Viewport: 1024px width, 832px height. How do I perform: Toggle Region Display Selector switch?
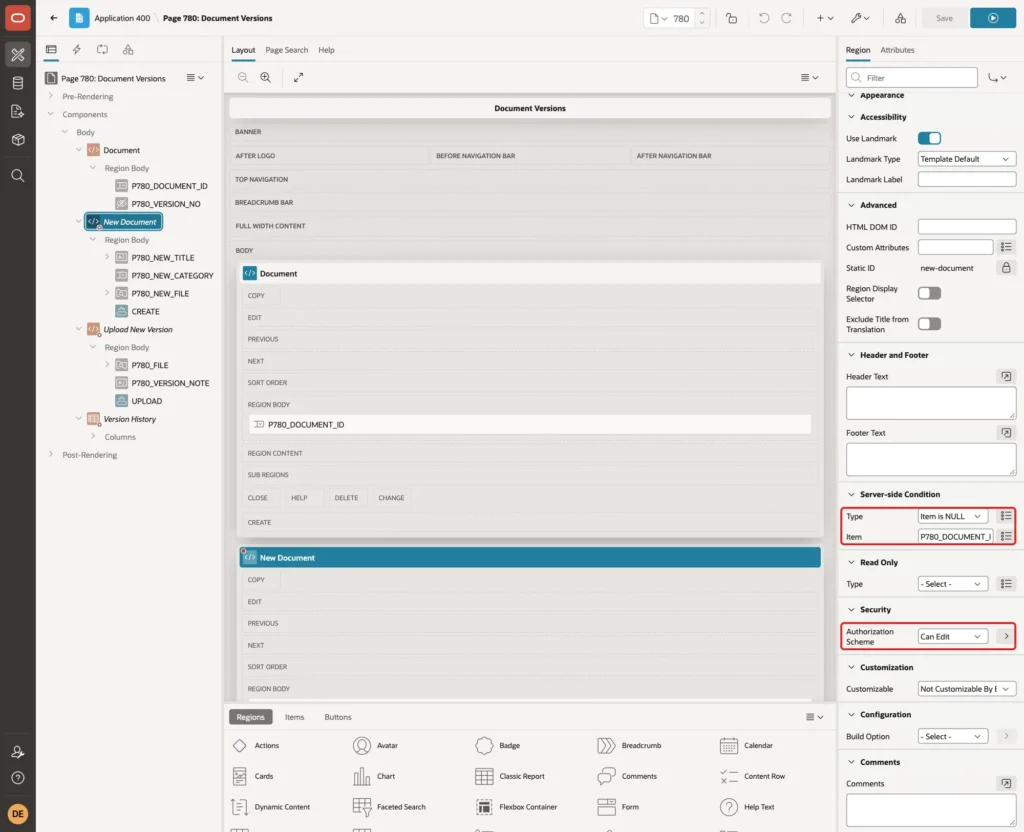point(929,293)
